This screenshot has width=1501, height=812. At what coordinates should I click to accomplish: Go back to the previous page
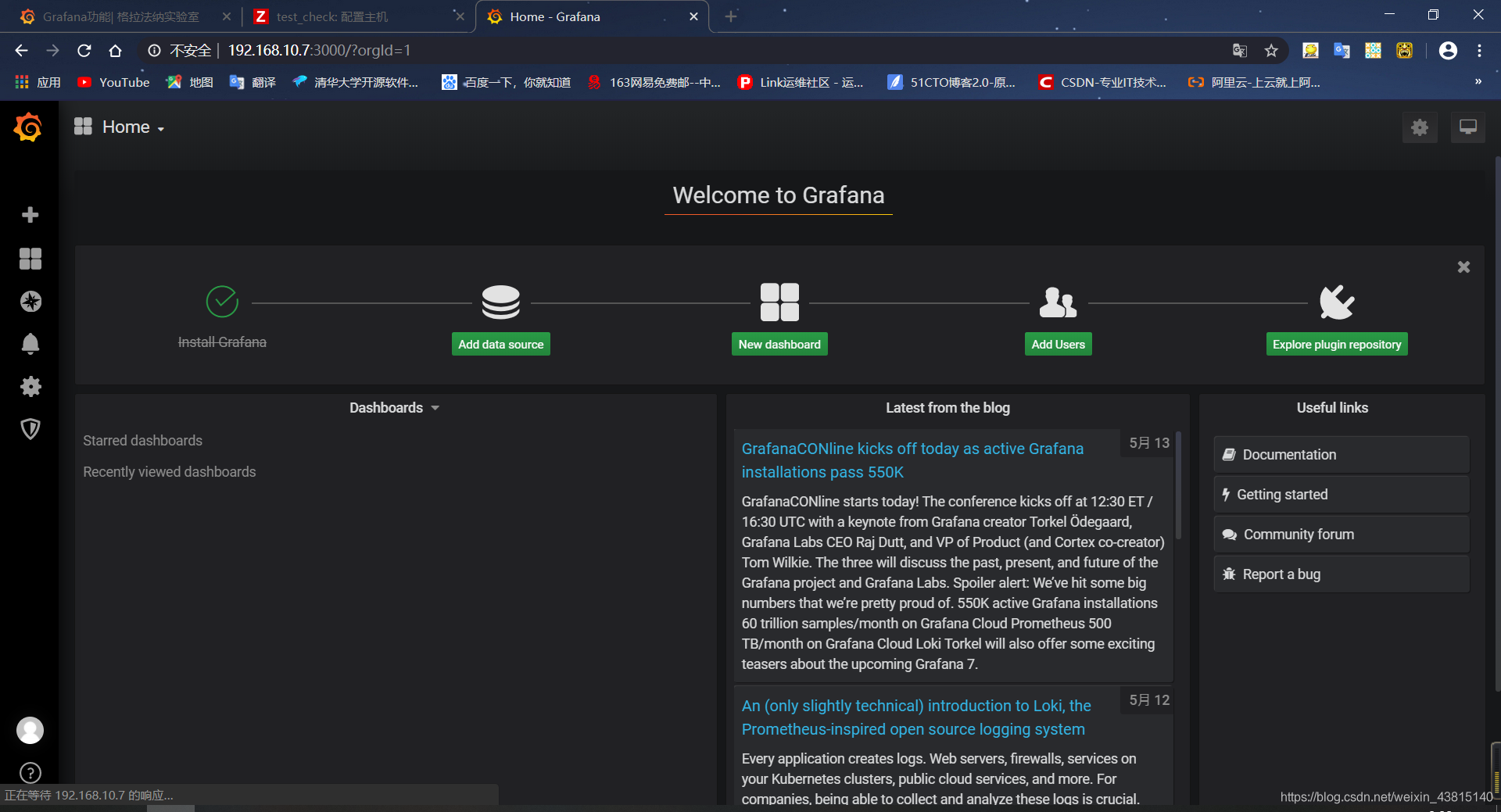click(21, 51)
